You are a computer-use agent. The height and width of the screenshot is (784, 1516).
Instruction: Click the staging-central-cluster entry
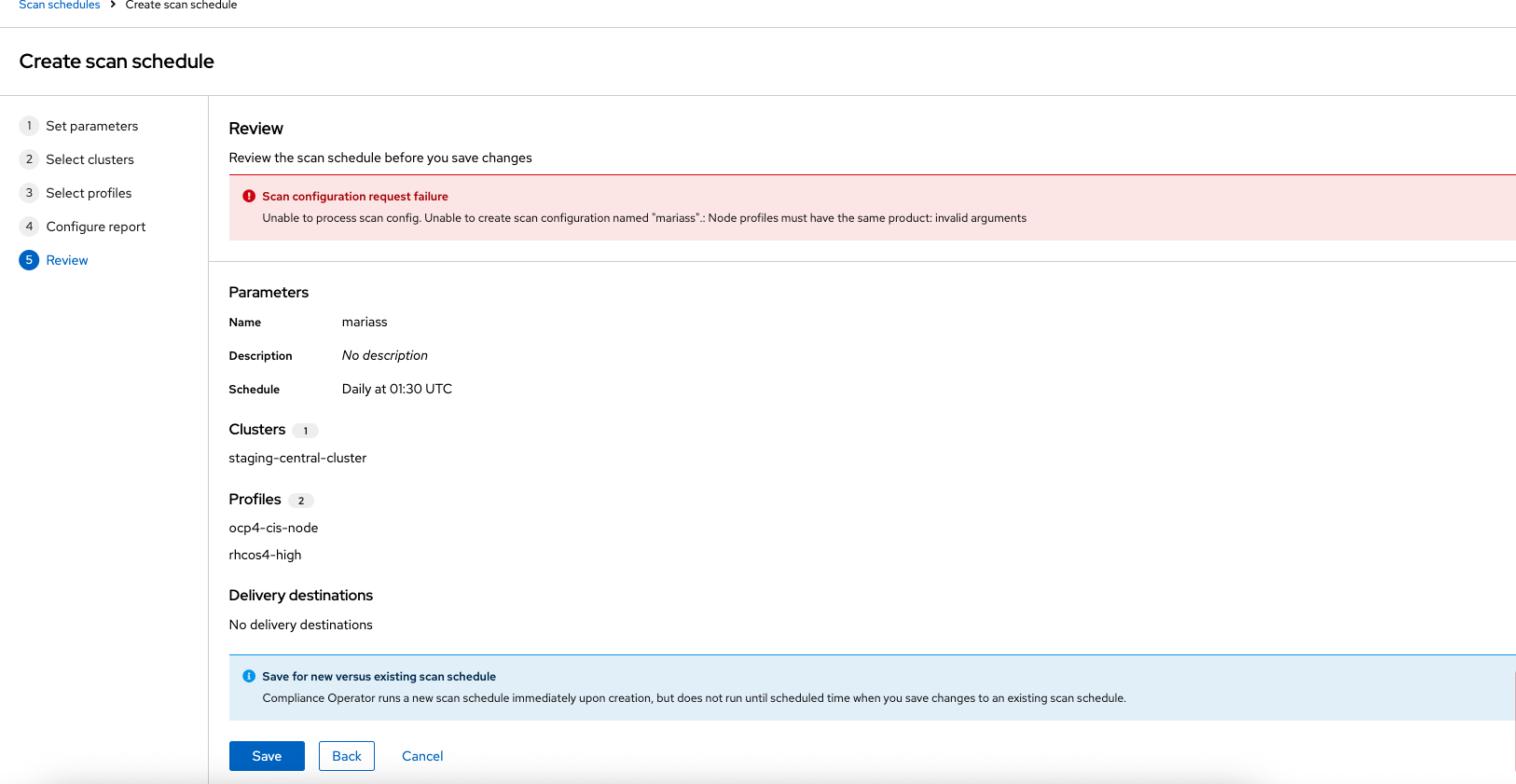tap(297, 458)
